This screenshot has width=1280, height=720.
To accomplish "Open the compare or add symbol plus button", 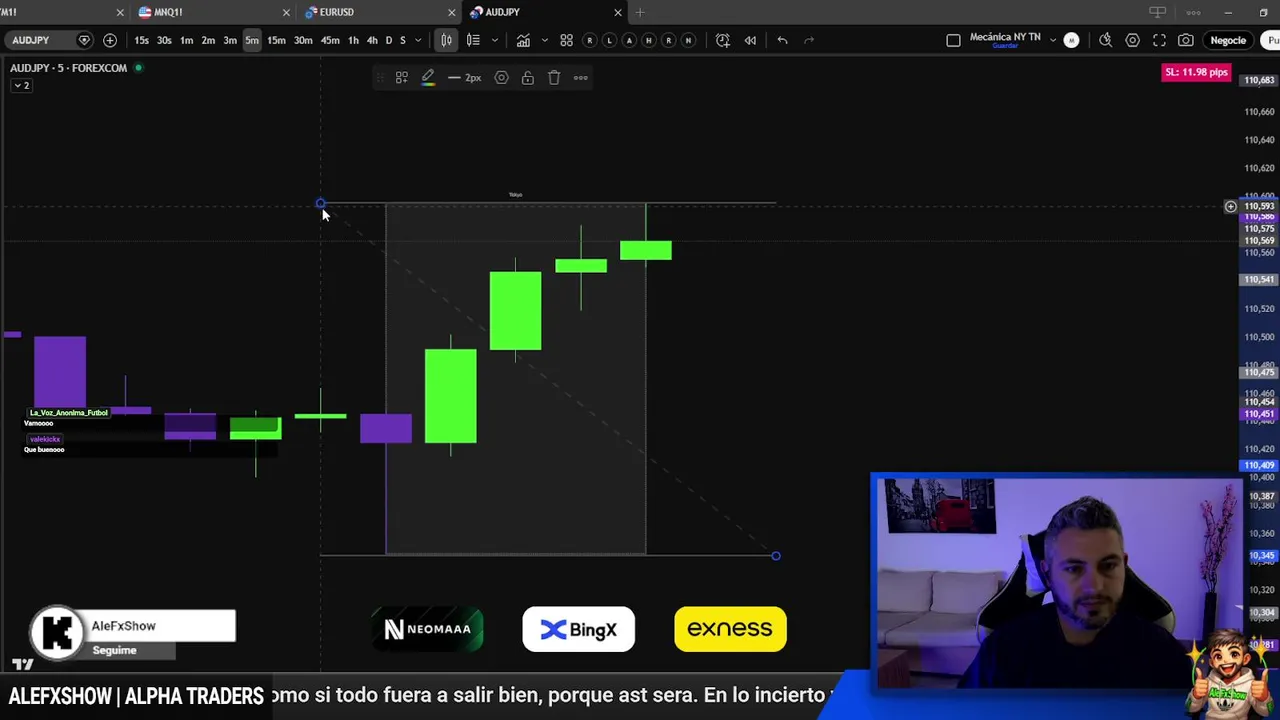I will [110, 40].
